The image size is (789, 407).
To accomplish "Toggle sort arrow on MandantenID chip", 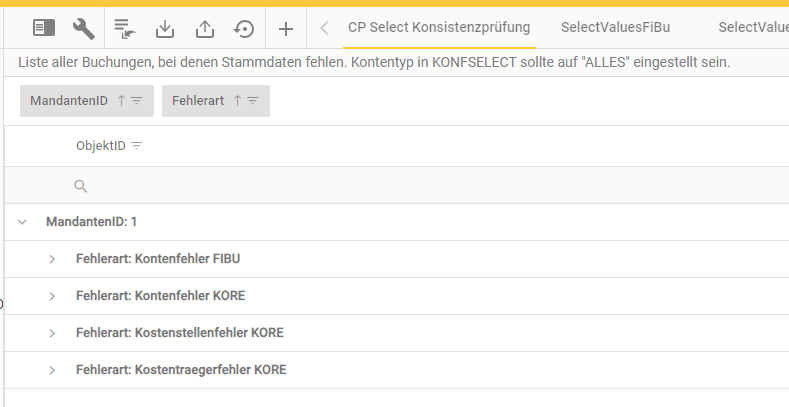I will point(122,101).
